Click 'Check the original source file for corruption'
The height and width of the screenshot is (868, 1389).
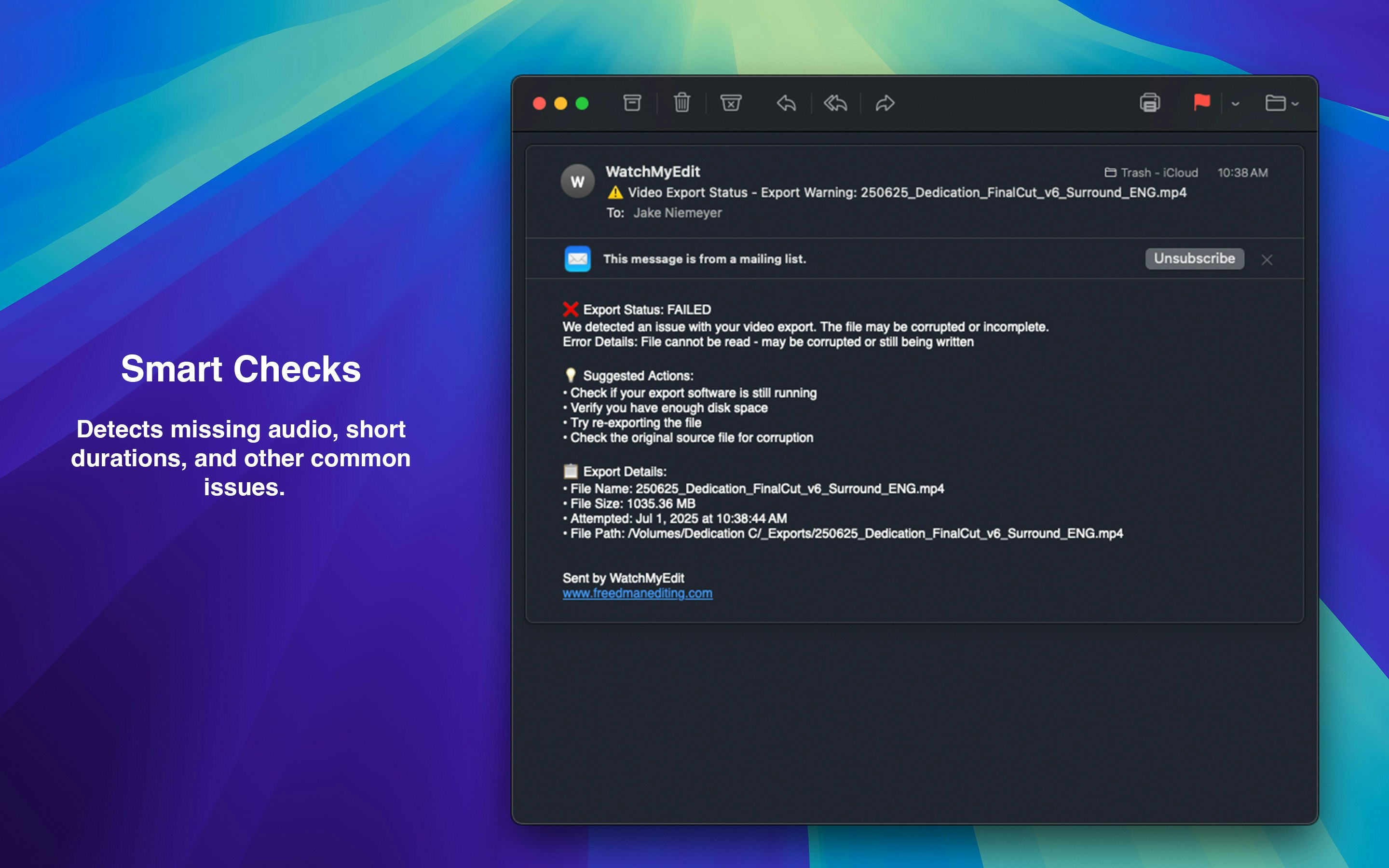(688, 438)
